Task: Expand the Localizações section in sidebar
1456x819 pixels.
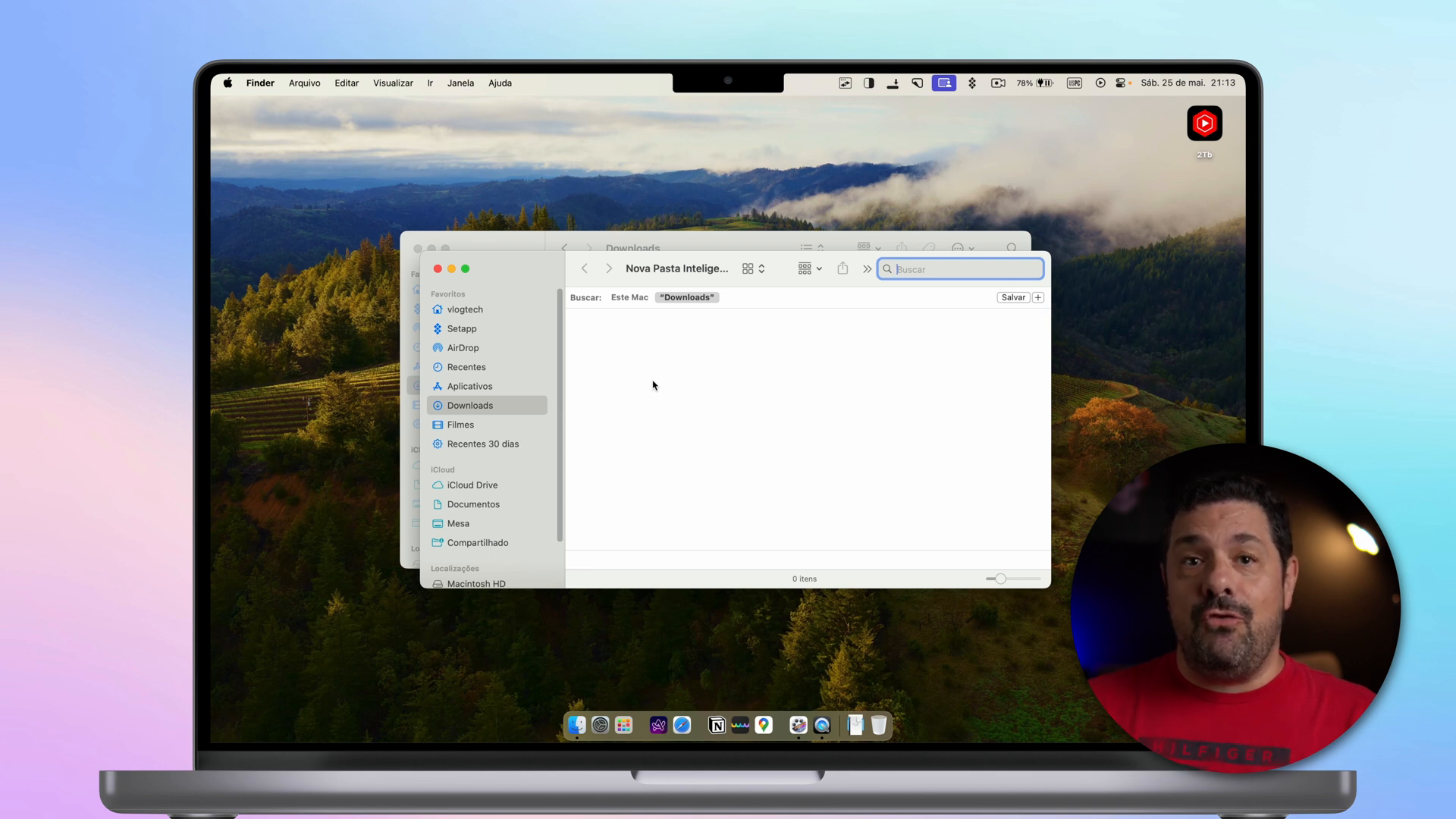Action: pos(455,567)
